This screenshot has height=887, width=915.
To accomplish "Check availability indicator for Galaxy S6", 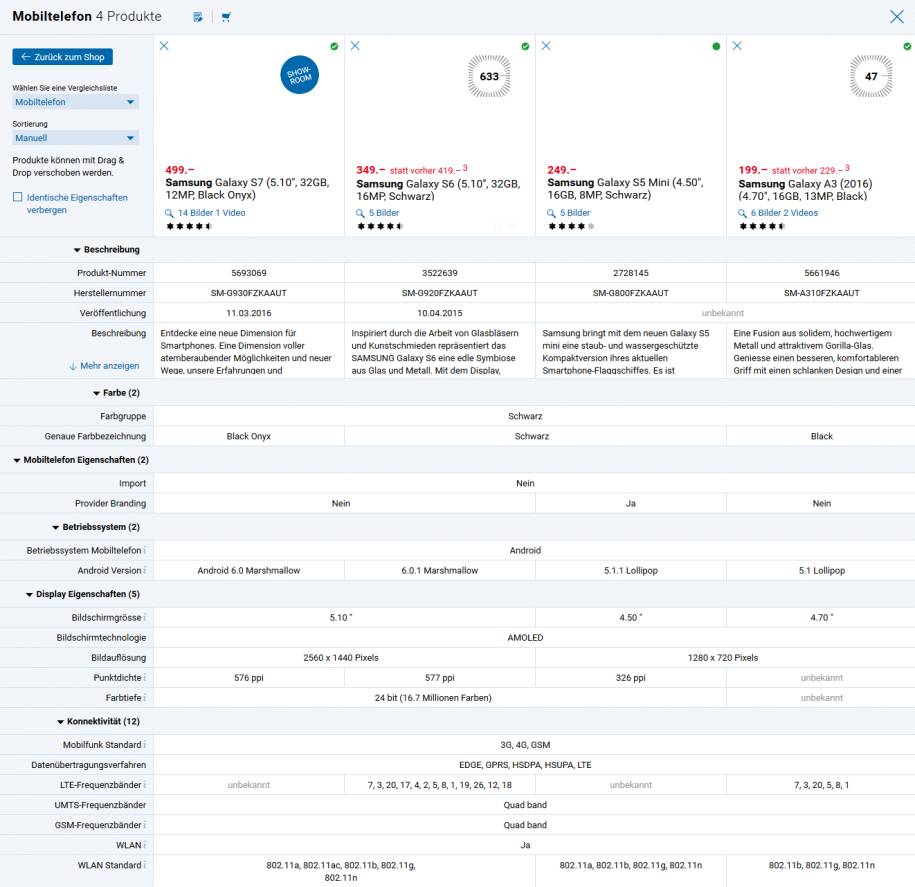I will point(525,46).
